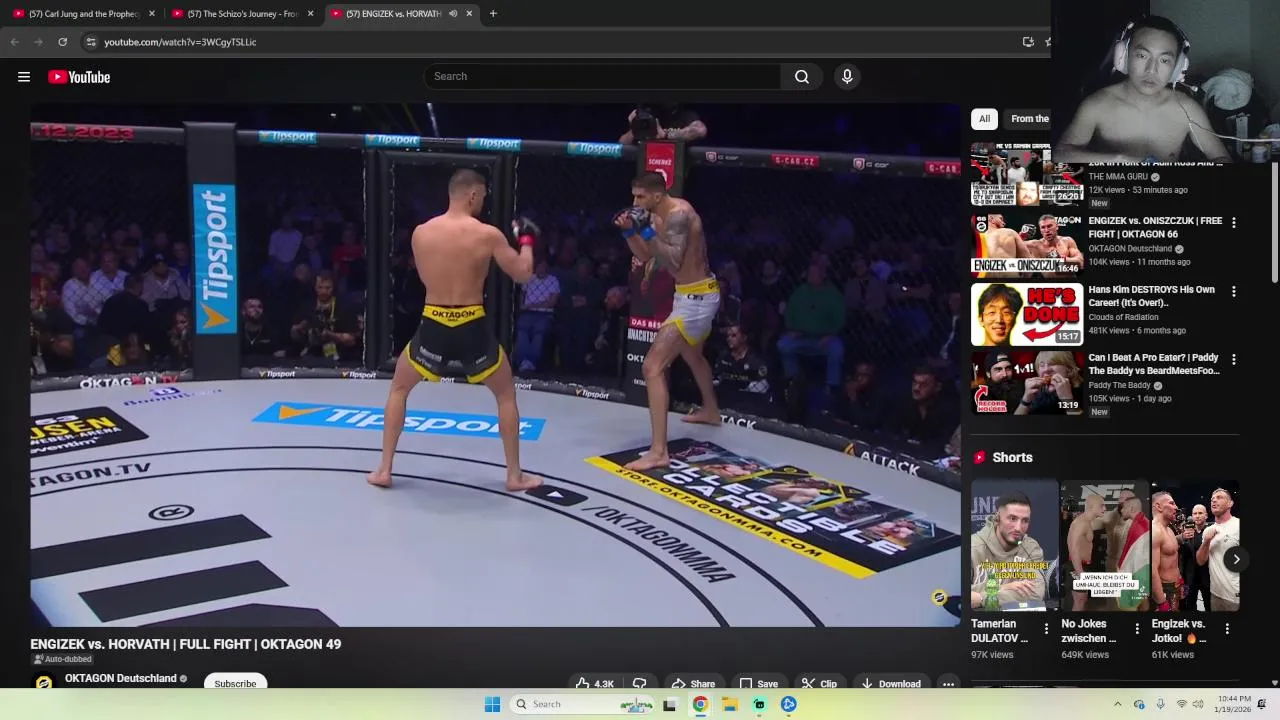Open the Windows Start menu
Image resolution: width=1280 pixels, height=720 pixels.
492,704
